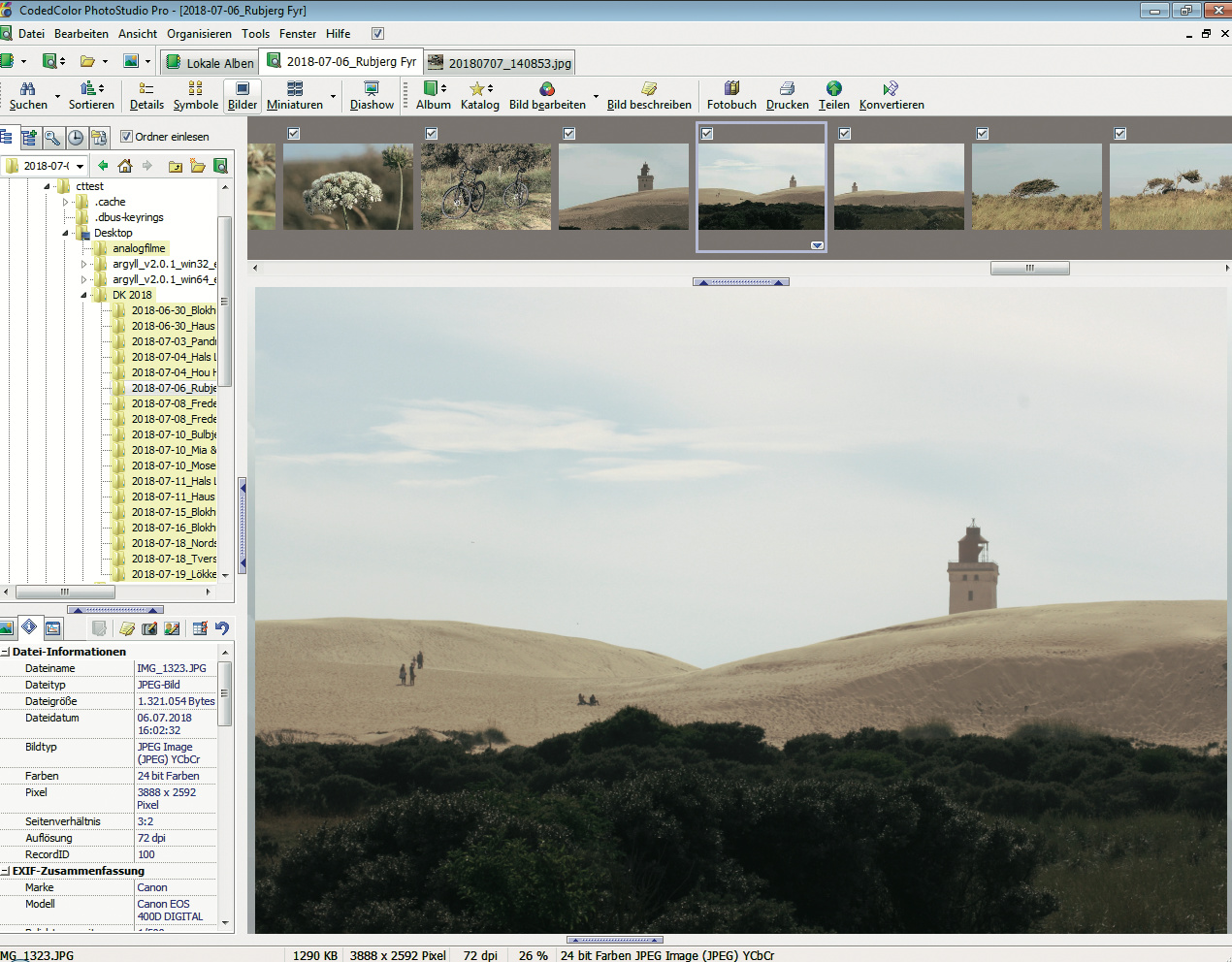Screen dimensions: 1232x962
Task: Toggle the Ordner einlesen checkbox
Action: (126, 137)
